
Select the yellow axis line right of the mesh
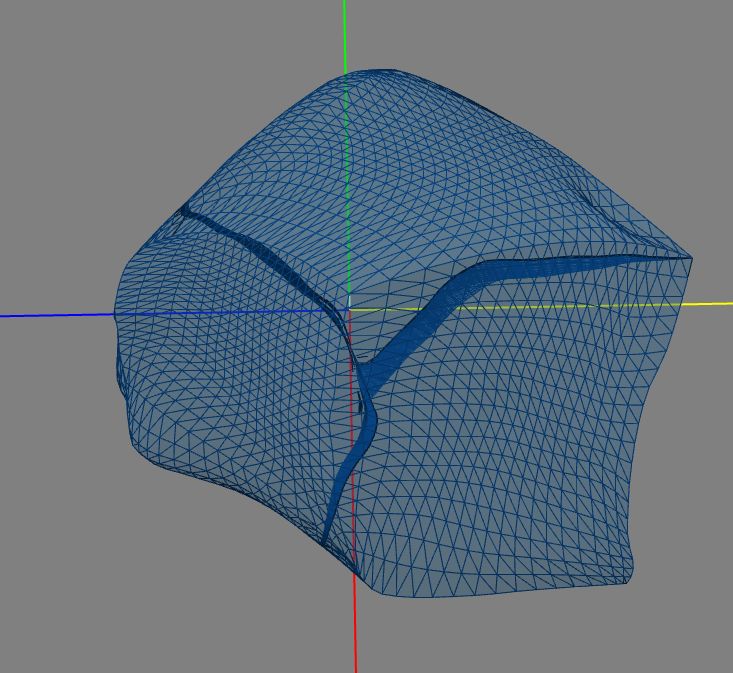pos(711,304)
